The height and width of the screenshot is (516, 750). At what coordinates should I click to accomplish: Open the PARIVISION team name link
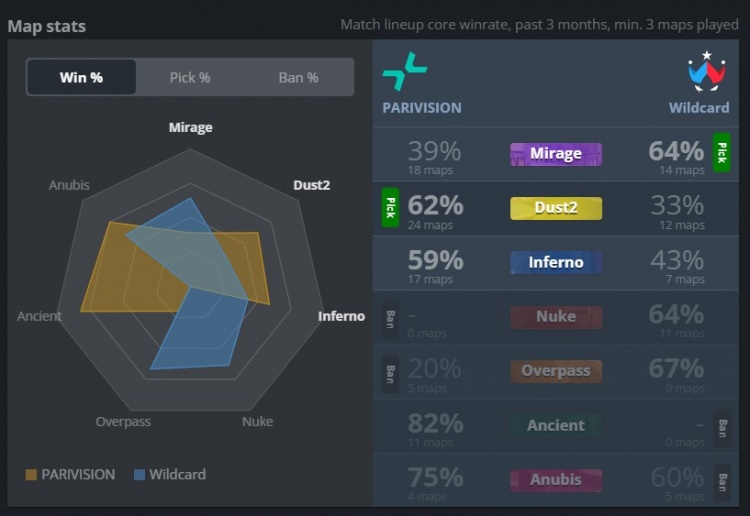(422, 107)
